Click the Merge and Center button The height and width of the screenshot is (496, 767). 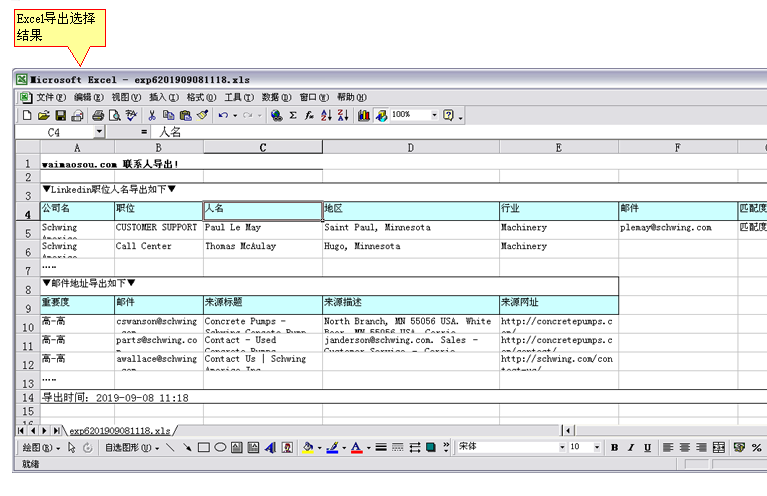click(719, 448)
